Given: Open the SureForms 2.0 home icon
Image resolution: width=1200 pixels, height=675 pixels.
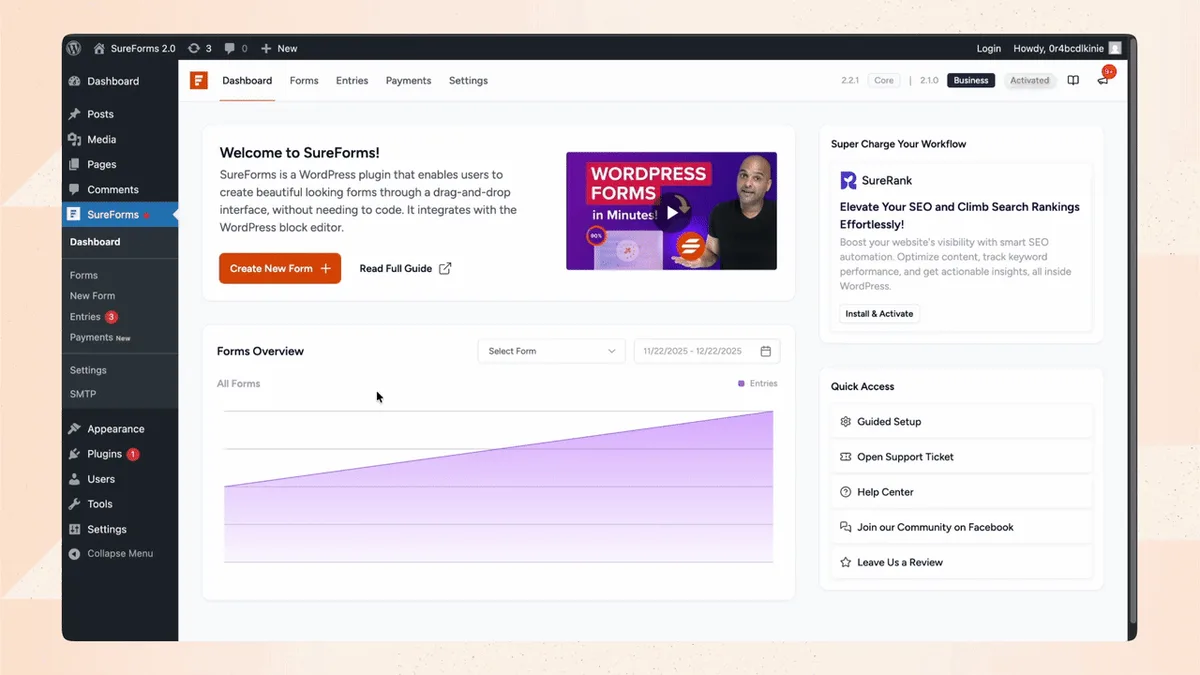Looking at the screenshot, I should click(99, 48).
